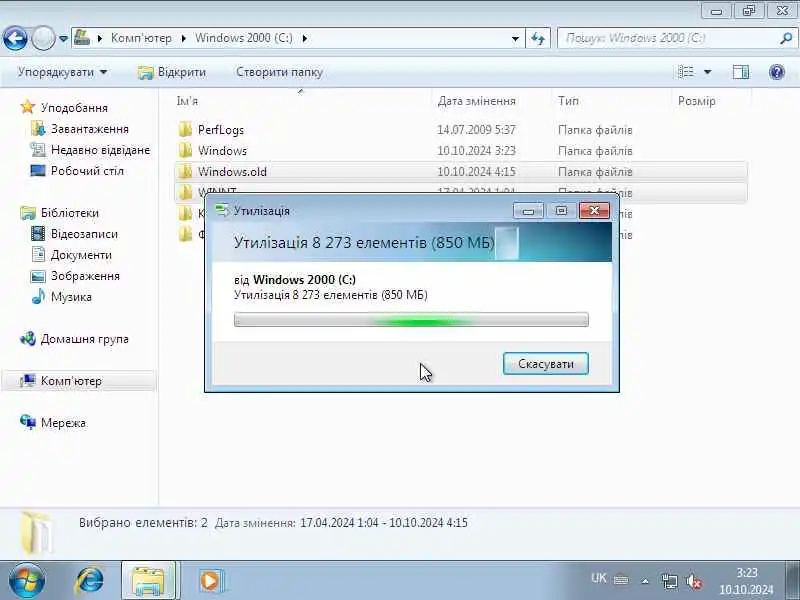Toggle the preview pane icon

coord(741,72)
